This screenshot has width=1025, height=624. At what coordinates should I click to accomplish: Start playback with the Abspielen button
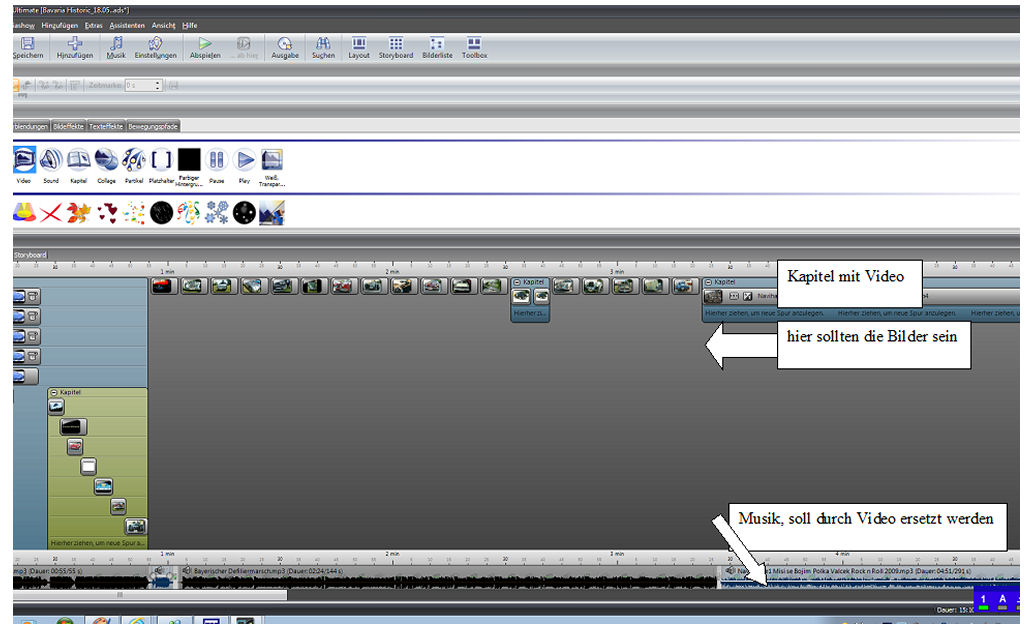pyautogui.click(x=205, y=47)
